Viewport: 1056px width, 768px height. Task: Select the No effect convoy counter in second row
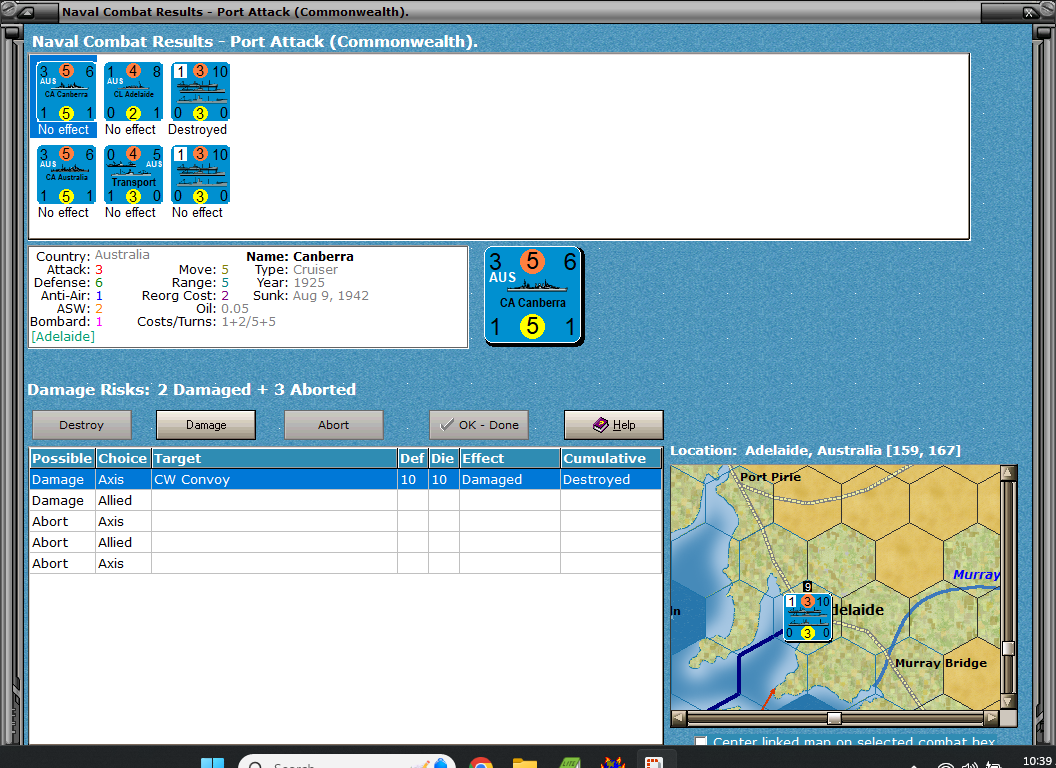pyautogui.click(x=200, y=174)
